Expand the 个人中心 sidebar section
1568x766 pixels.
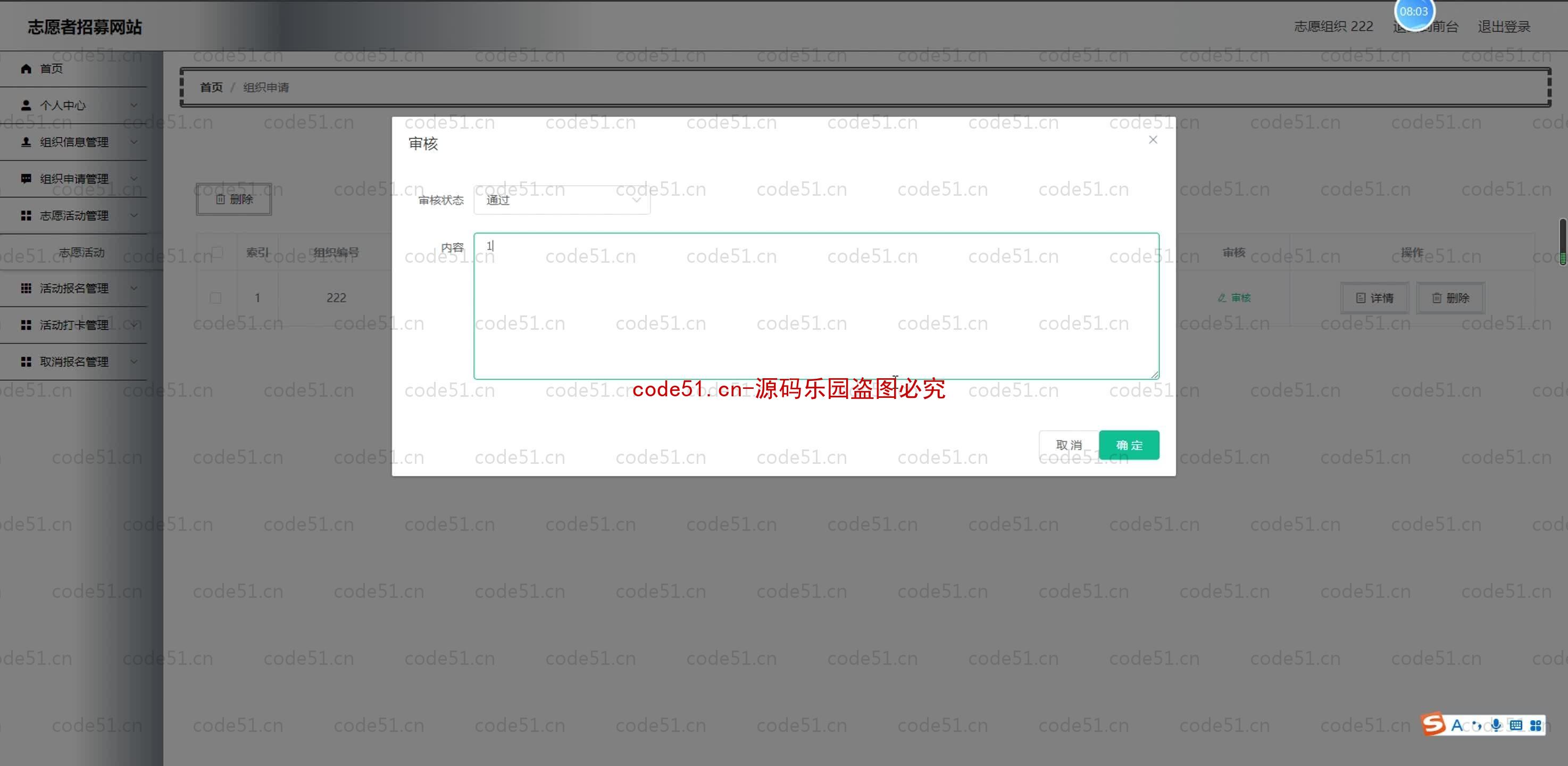[x=75, y=104]
